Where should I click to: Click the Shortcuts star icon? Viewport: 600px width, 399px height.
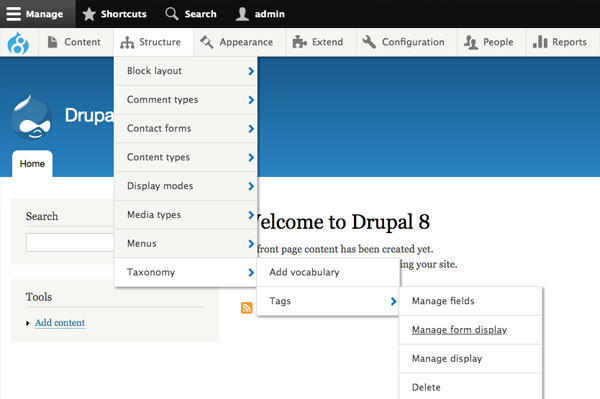click(89, 14)
